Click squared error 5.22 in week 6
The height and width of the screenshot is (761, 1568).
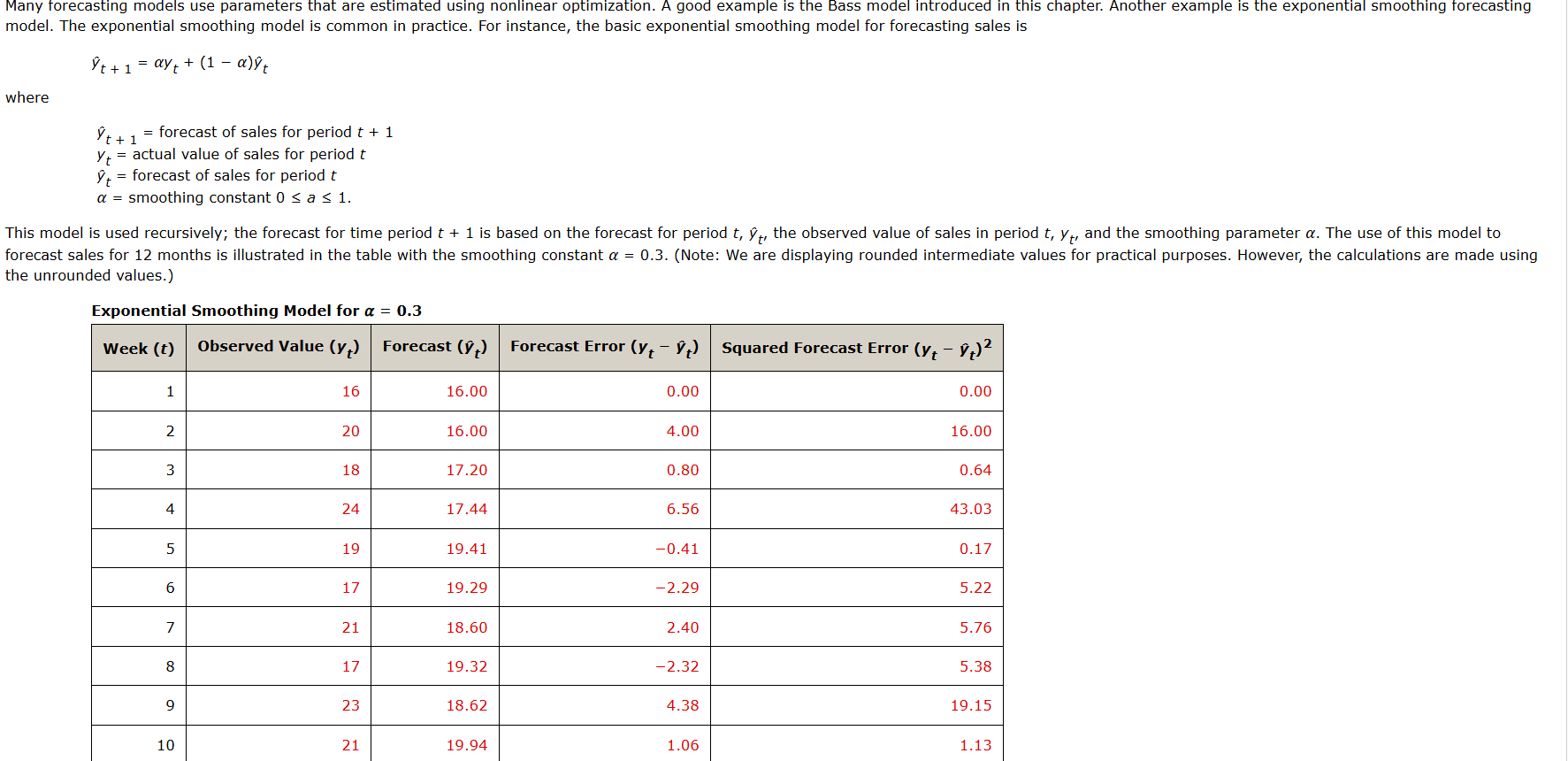(975, 588)
